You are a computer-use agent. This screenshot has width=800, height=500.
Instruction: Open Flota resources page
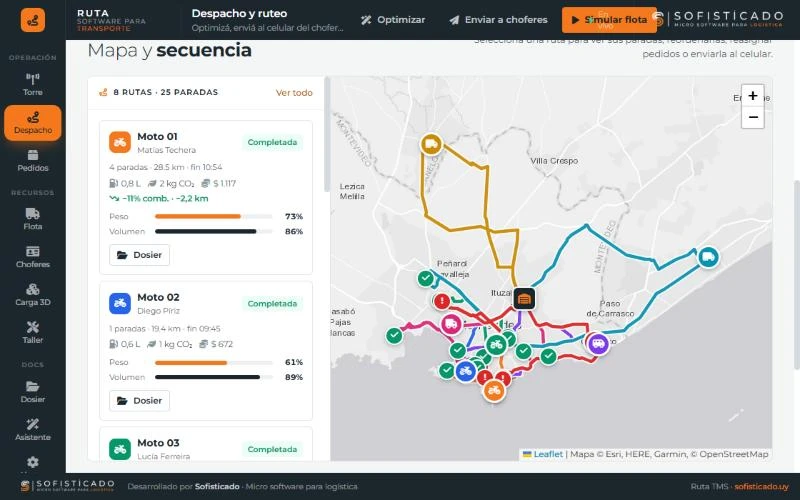(x=33, y=219)
